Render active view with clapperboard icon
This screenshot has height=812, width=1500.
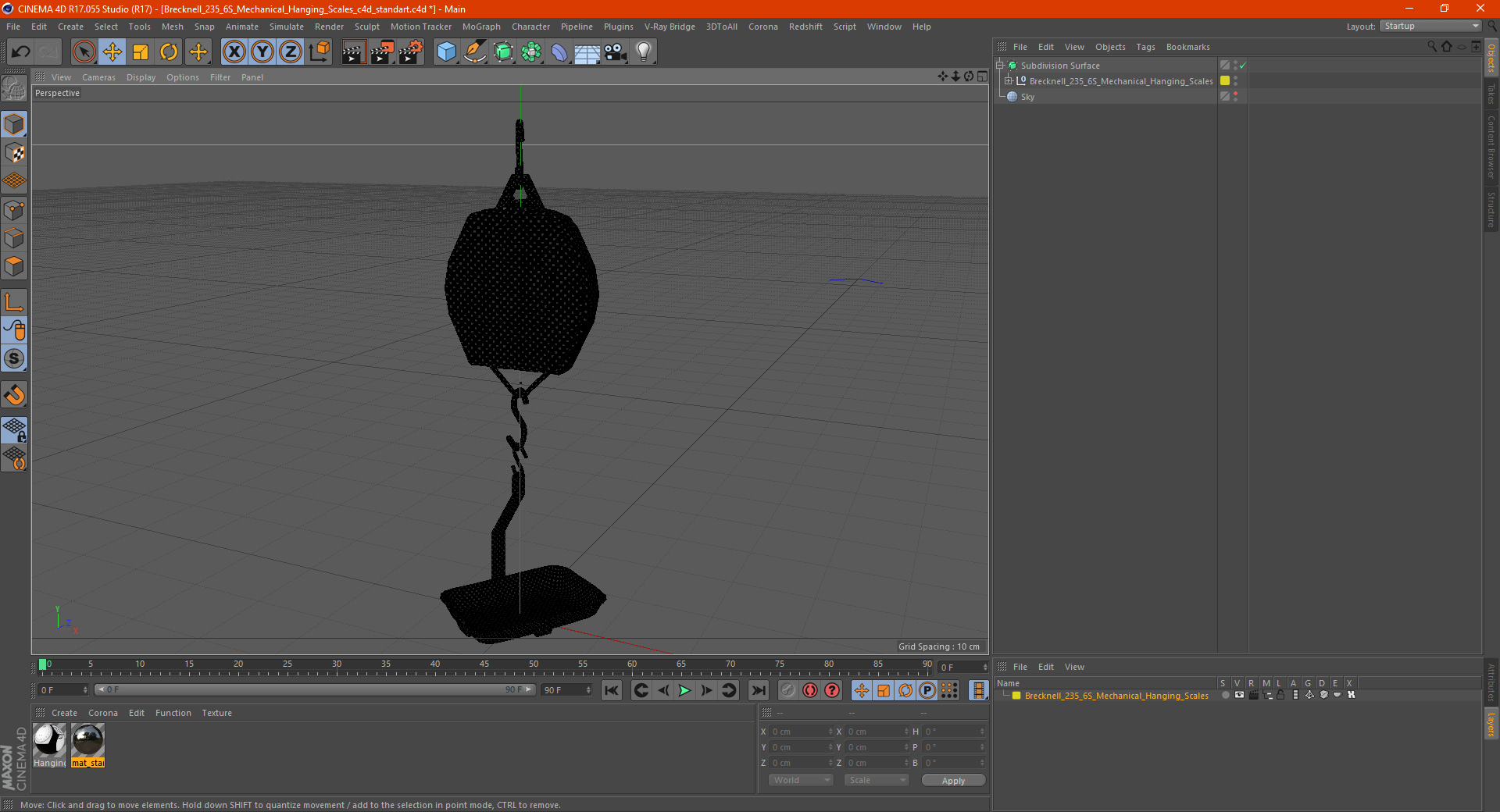tap(353, 52)
